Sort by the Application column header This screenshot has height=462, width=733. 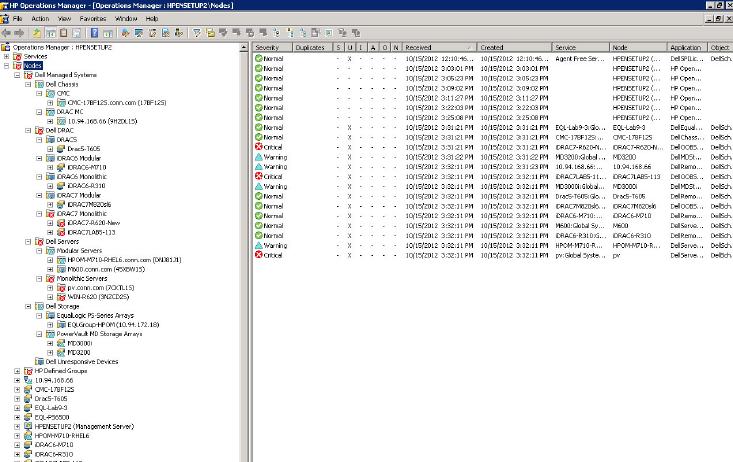[687, 47]
